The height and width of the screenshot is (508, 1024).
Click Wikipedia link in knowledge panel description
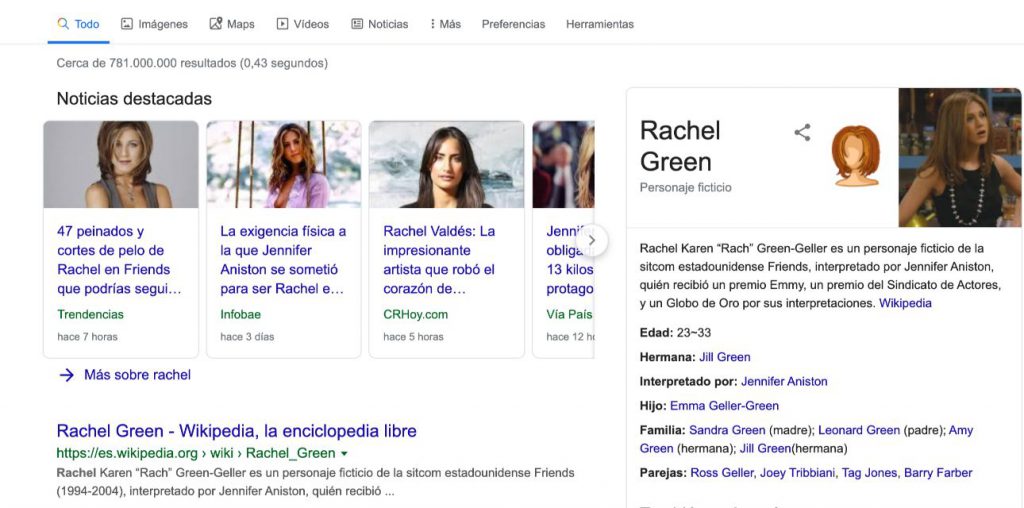905,303
